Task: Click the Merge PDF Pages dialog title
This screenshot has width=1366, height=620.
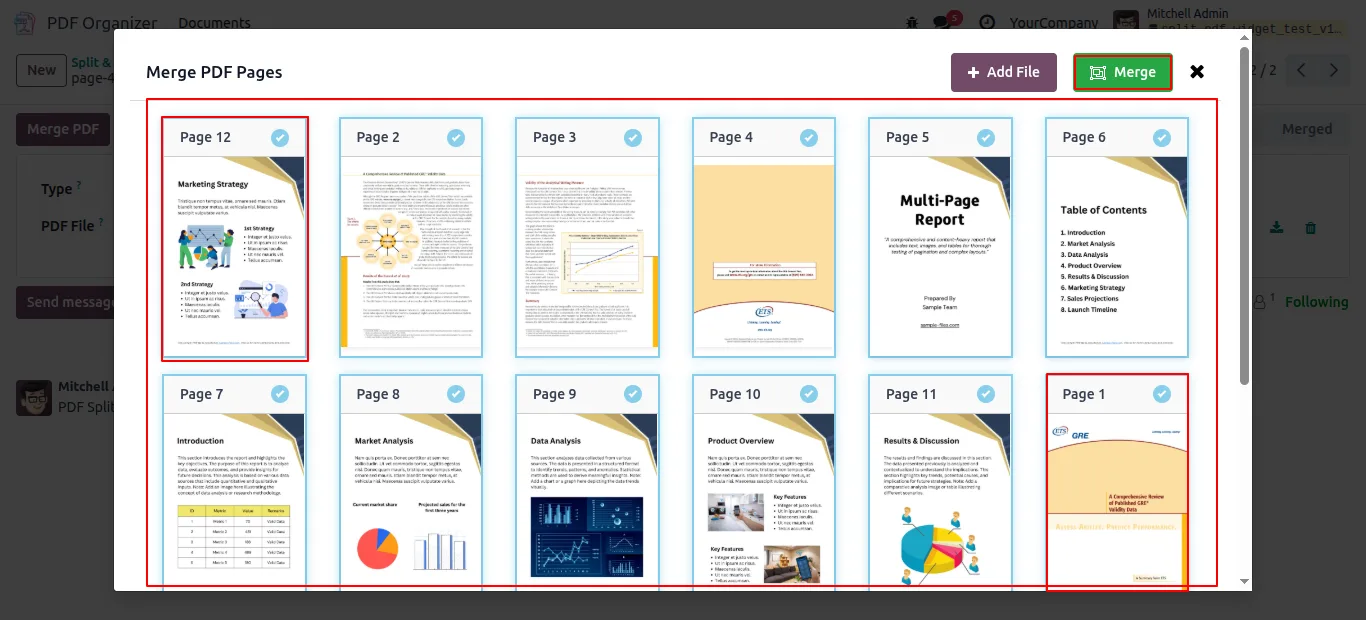Action: 214,72
